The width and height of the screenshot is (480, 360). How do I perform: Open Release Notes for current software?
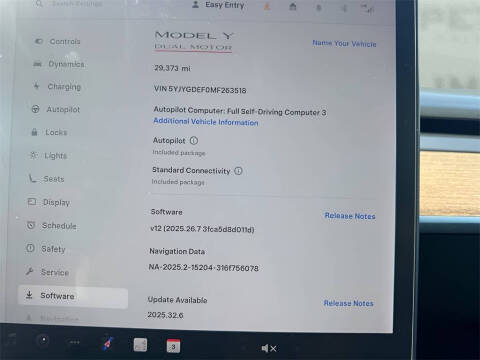(350, 216)
